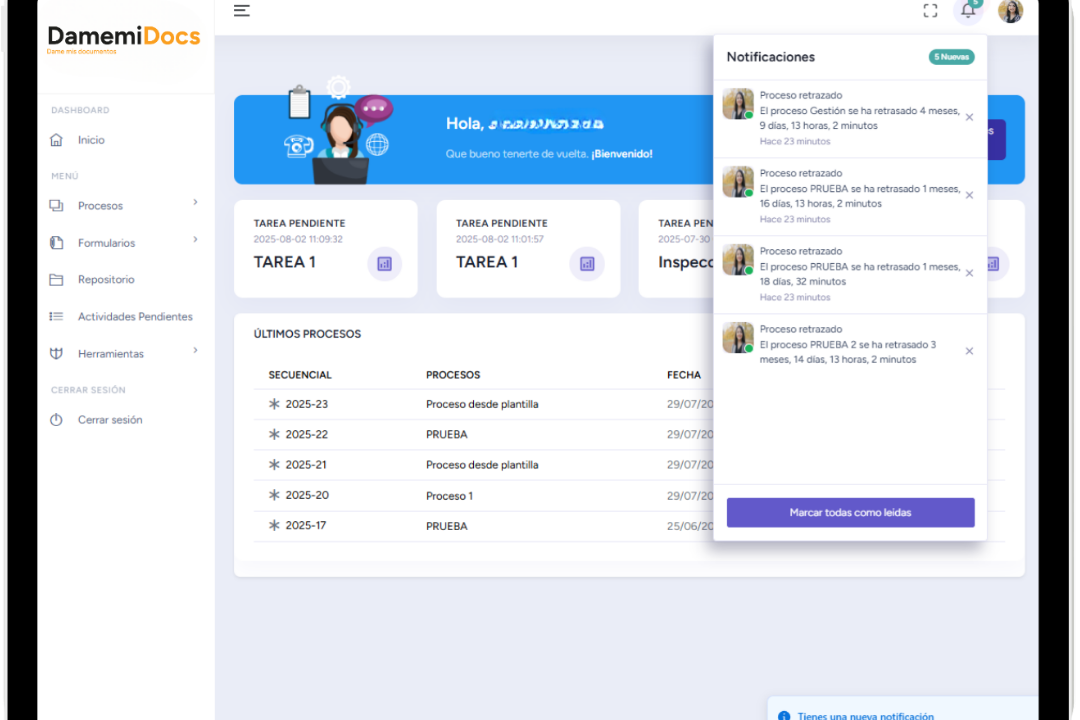
Task: Dismiss the PRUEBA 2 delay notification
Action: (968, 350)
